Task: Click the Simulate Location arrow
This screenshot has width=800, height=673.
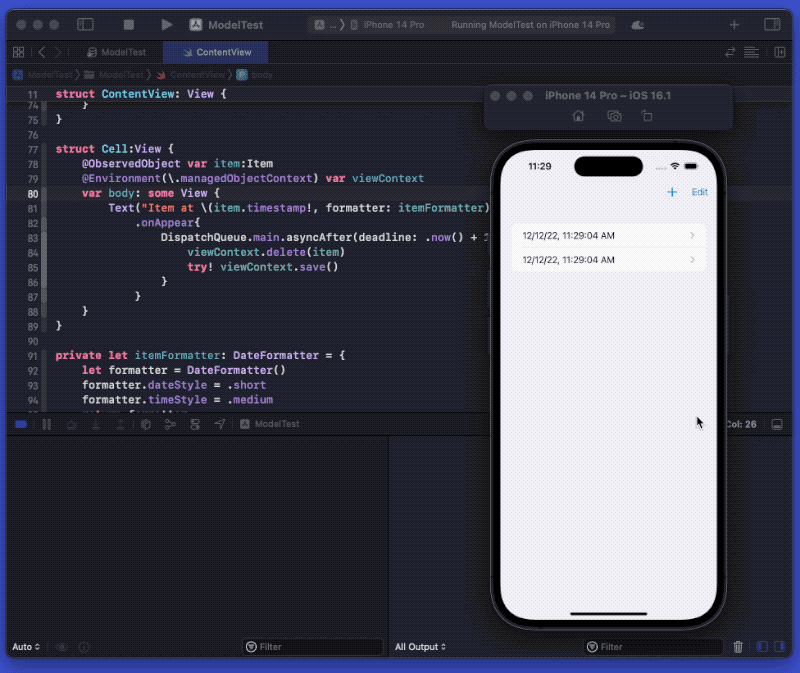Action: tap(220, 424)
